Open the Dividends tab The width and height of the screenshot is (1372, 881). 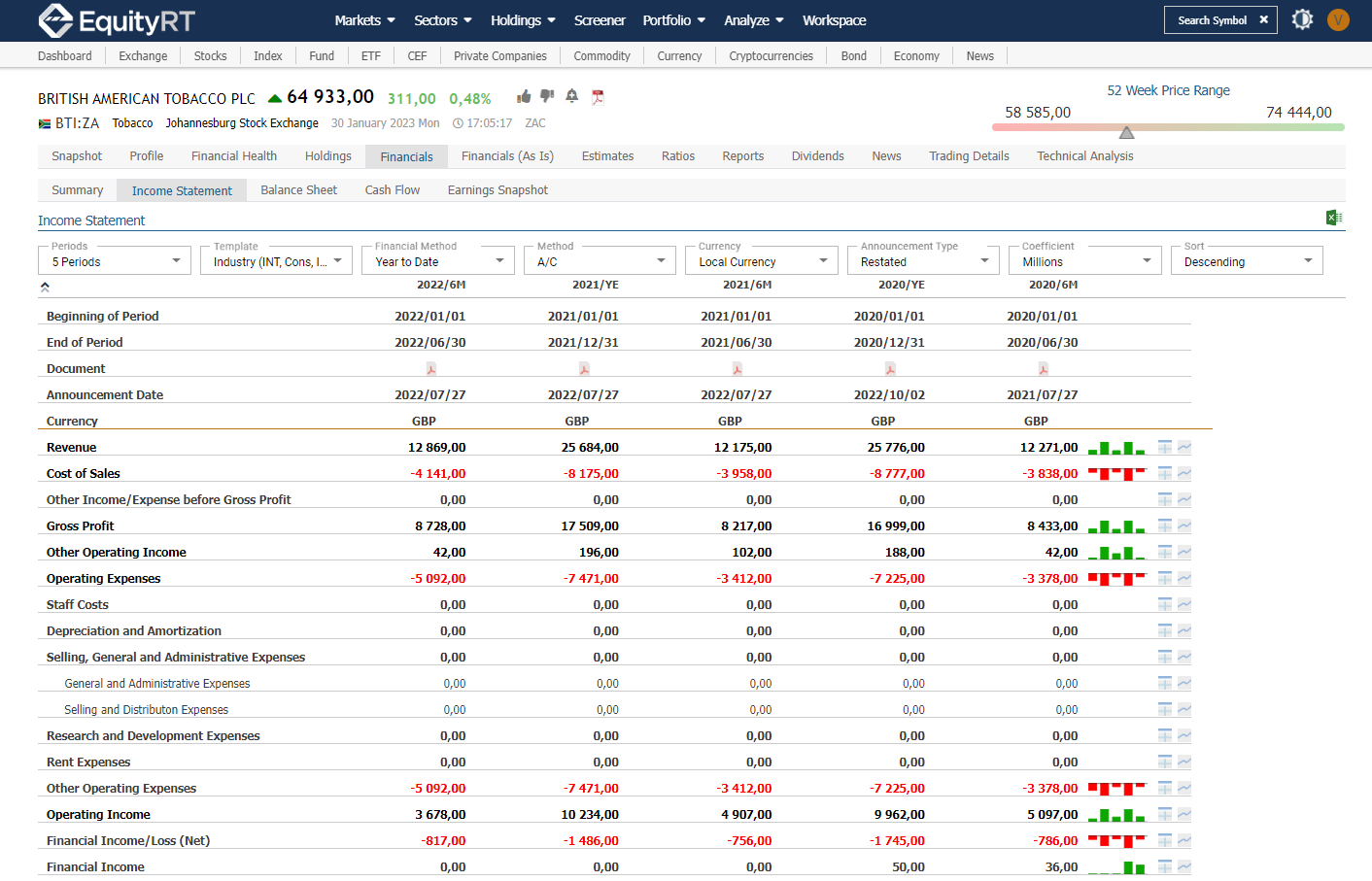(818, 156)
